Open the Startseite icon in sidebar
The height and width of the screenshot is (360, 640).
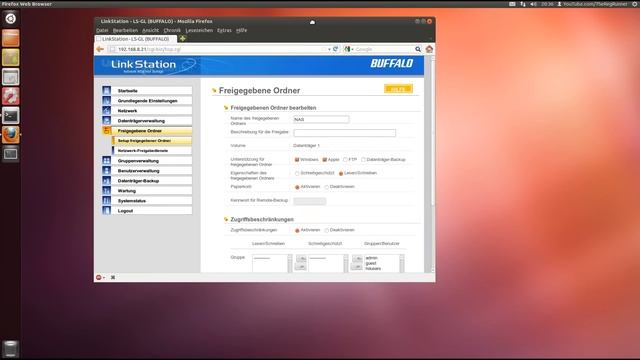coord(107,91)
